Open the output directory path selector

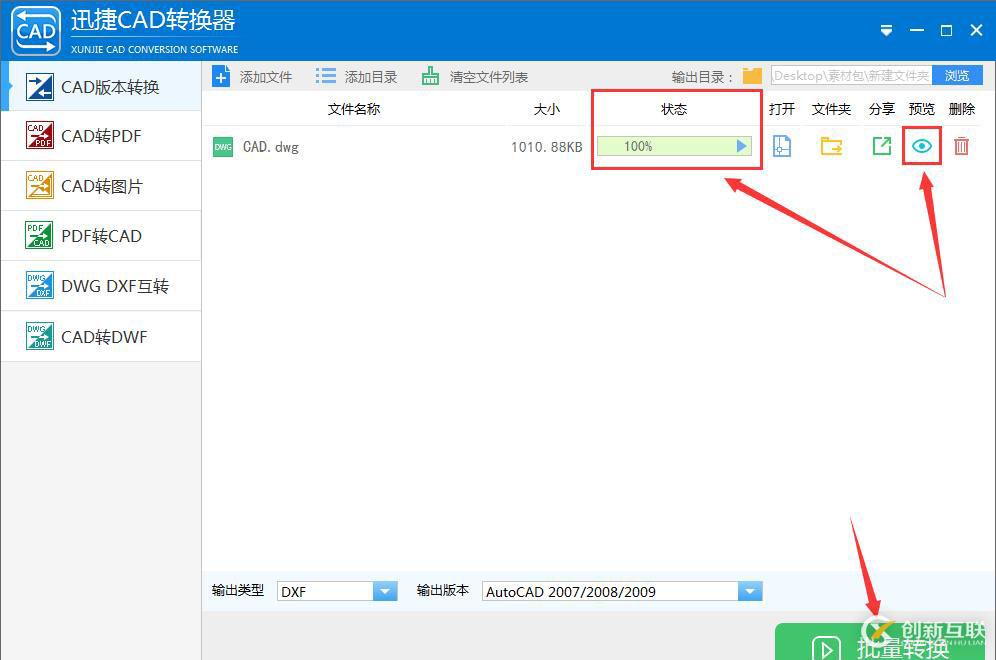860,74
